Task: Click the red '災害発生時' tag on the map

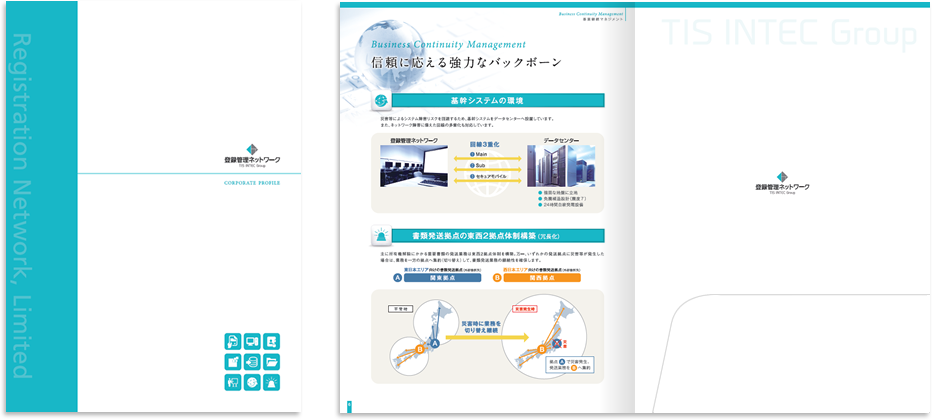Action: (x=524, y=309)
